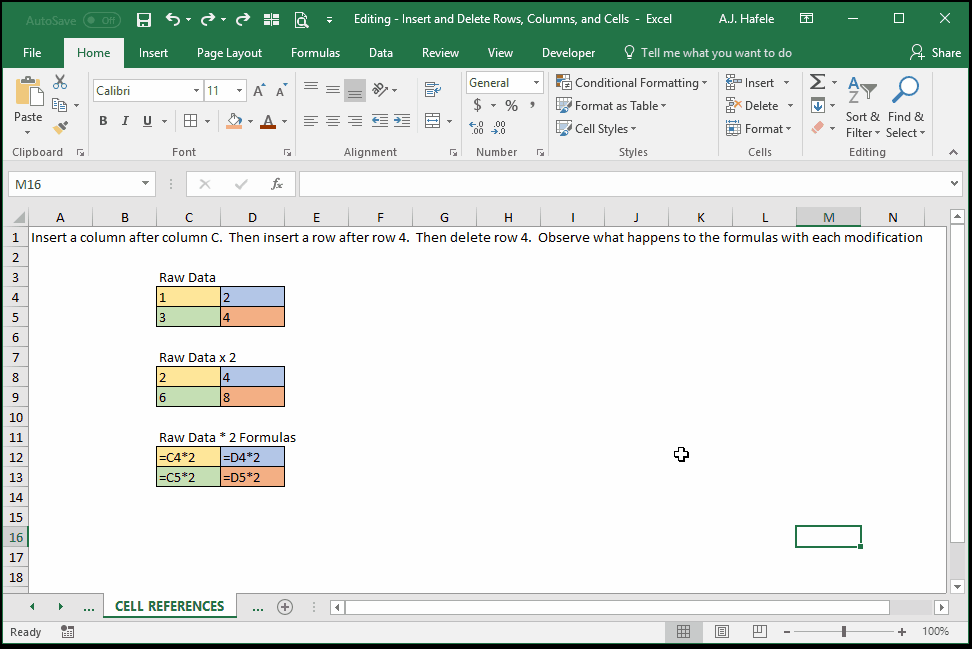Switch to Page Layout view in status bar
This screenshot has height=649, width=972.
tap(722, 631)
